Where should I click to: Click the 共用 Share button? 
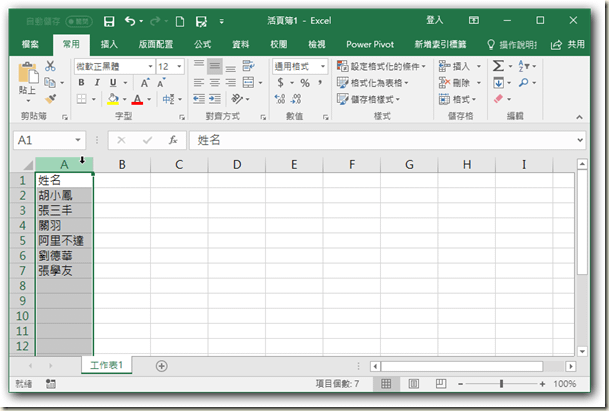[568, 45]
